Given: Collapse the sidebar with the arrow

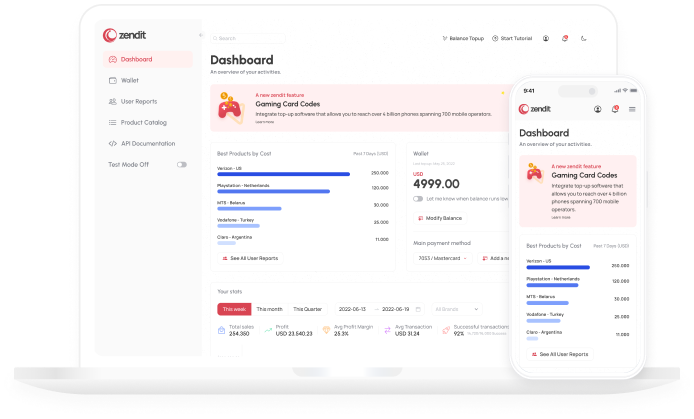Looking at the screenshot, I should click(x=201, y=35).
